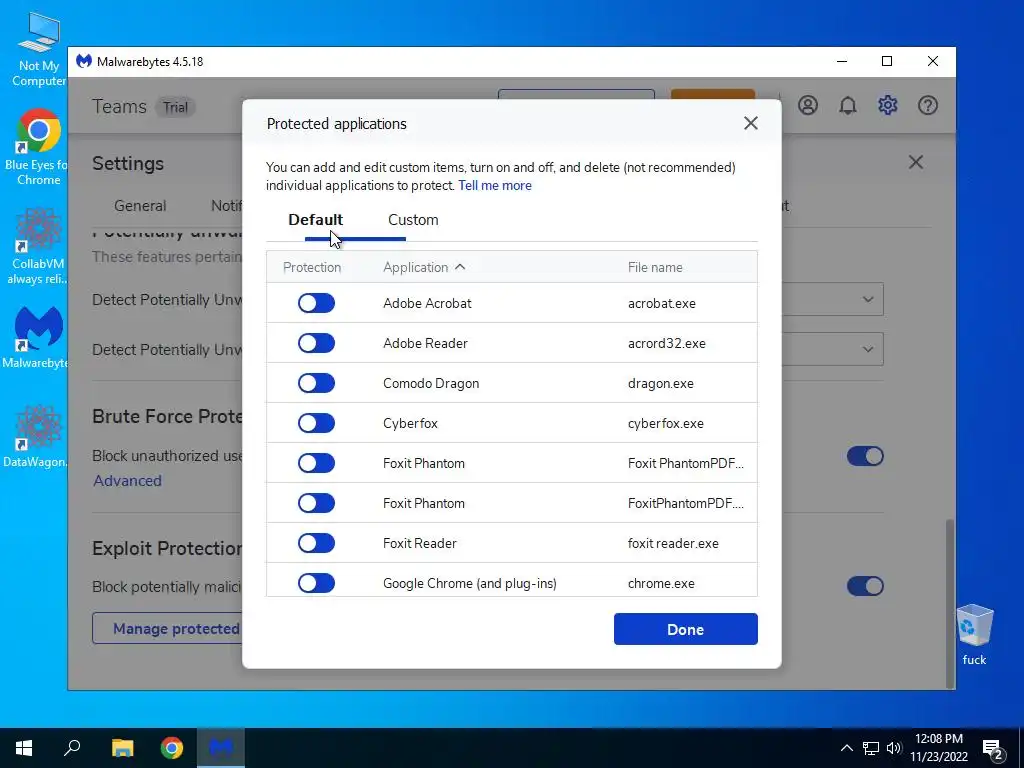Screen dimensions: 1024x768
Task: Close the Protected applications dialog
Action: [751, 123]
